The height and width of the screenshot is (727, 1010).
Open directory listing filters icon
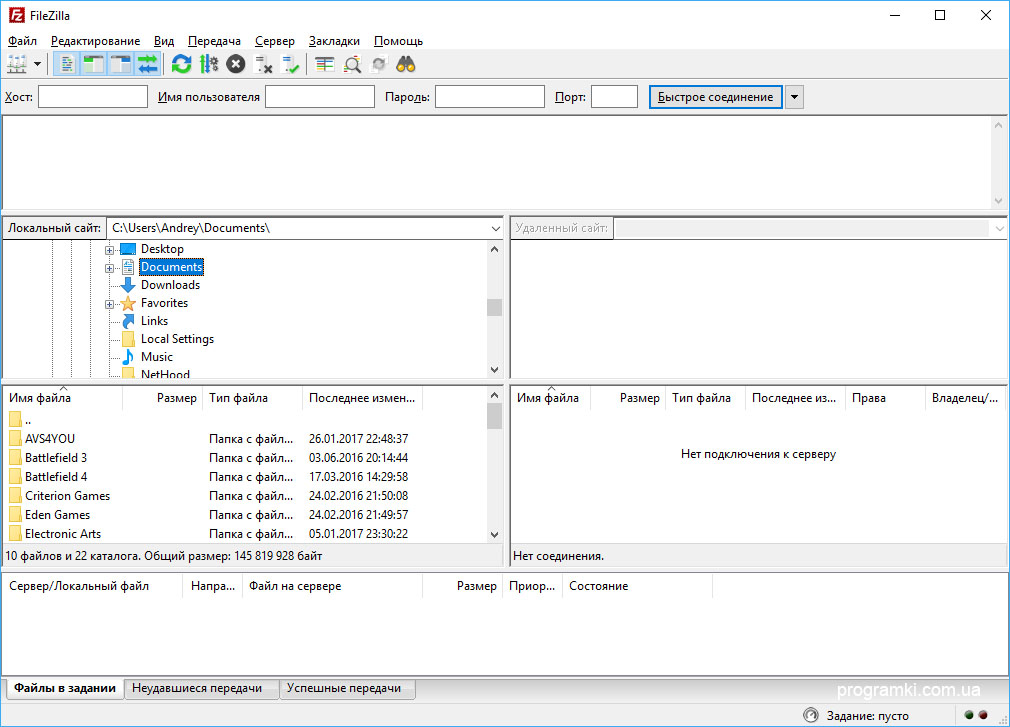click(x=325, y=64)
